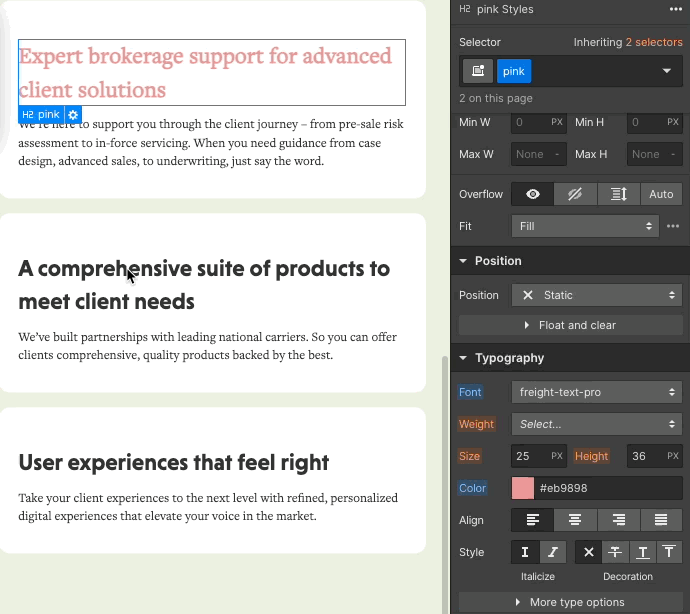
Task: Open the Font dropdown showing freight-text-pro
Action: (x=597, y=392)
